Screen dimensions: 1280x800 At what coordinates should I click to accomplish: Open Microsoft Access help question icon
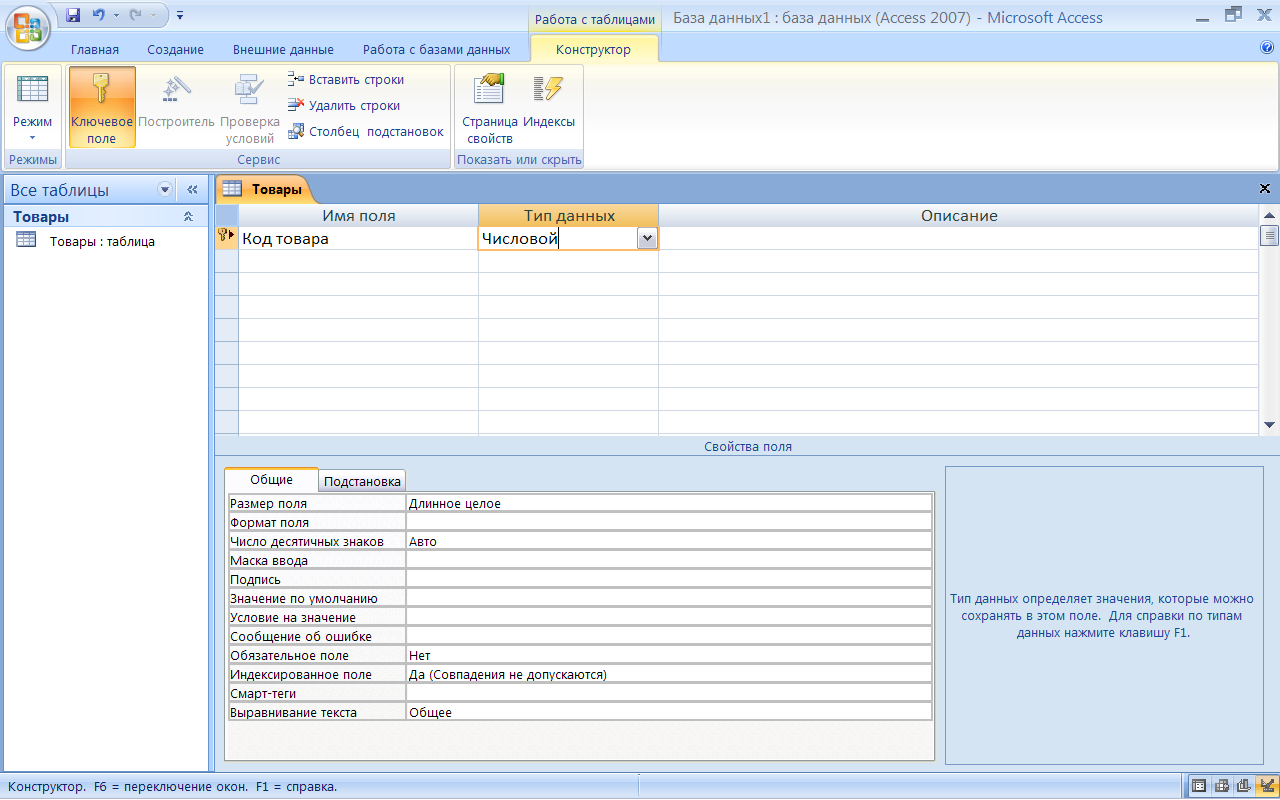[x=1267, y=47]
